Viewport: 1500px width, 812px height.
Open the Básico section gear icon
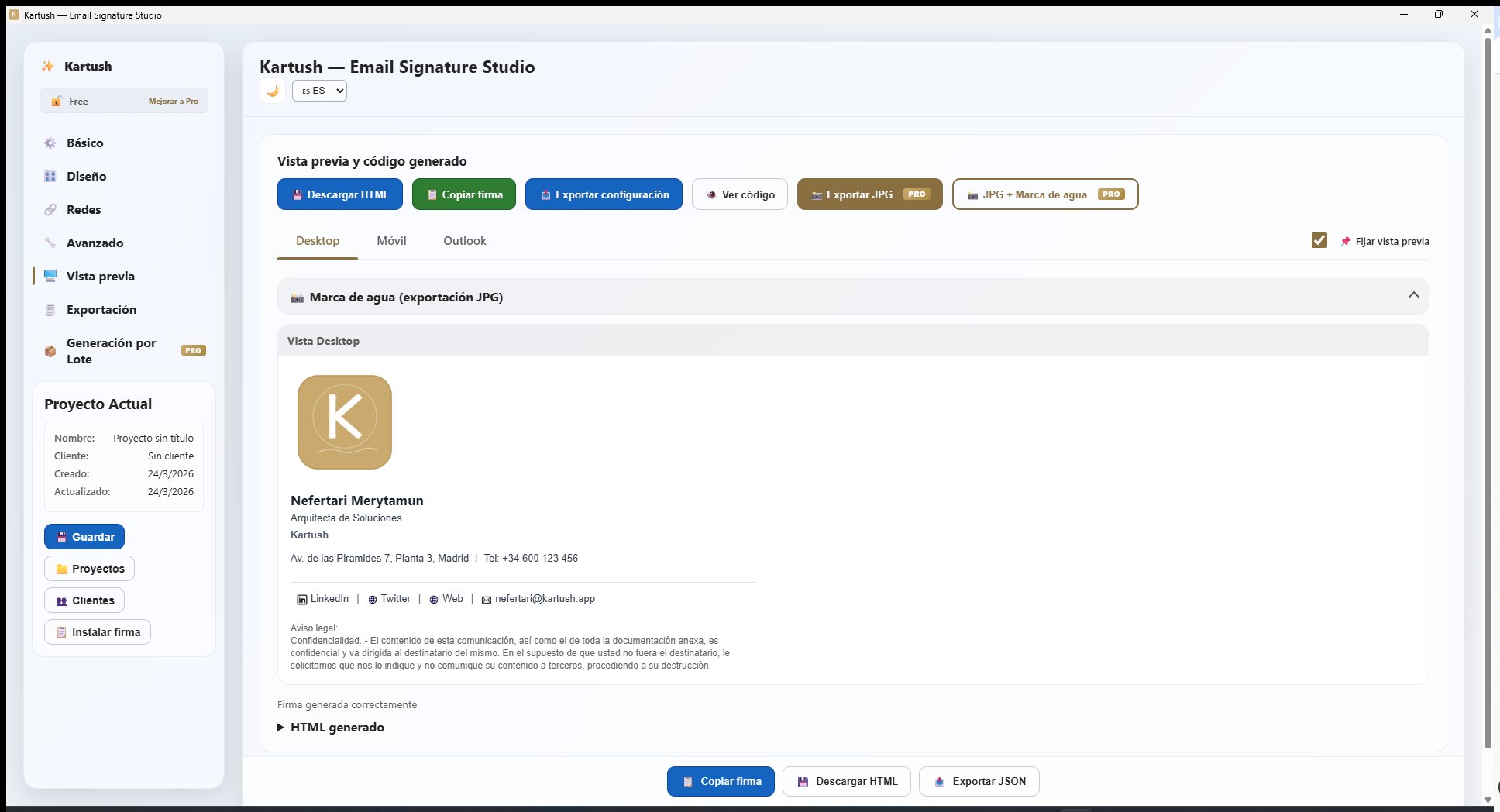point(50,143)
